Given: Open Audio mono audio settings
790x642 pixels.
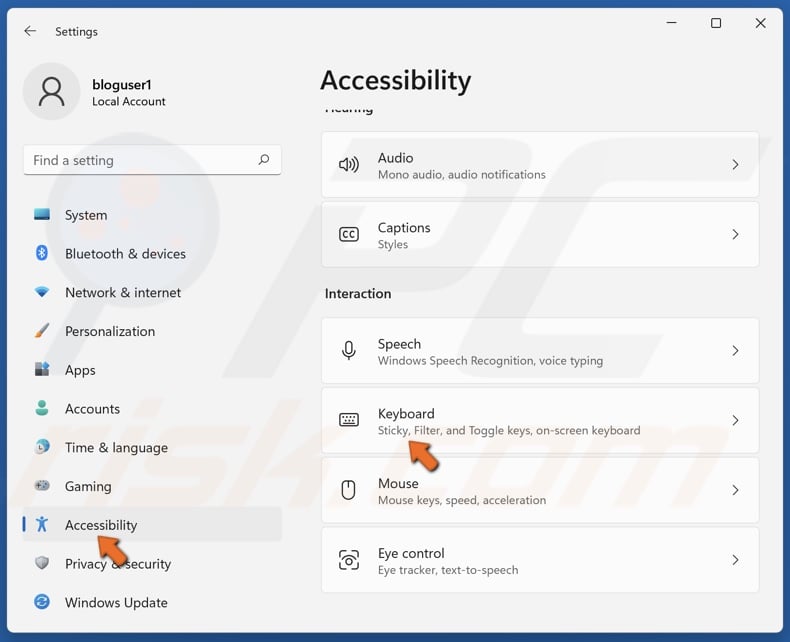Looking at the screenshot, I should click(540, 164).
